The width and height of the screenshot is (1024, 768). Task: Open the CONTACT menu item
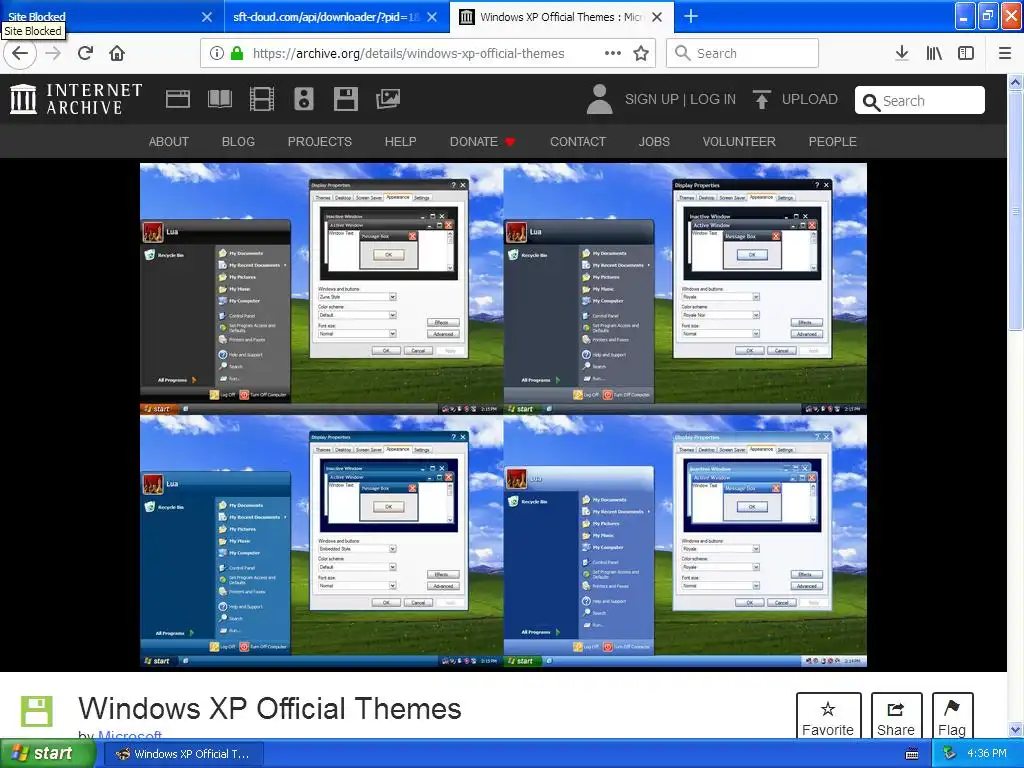tap(577, 141)
